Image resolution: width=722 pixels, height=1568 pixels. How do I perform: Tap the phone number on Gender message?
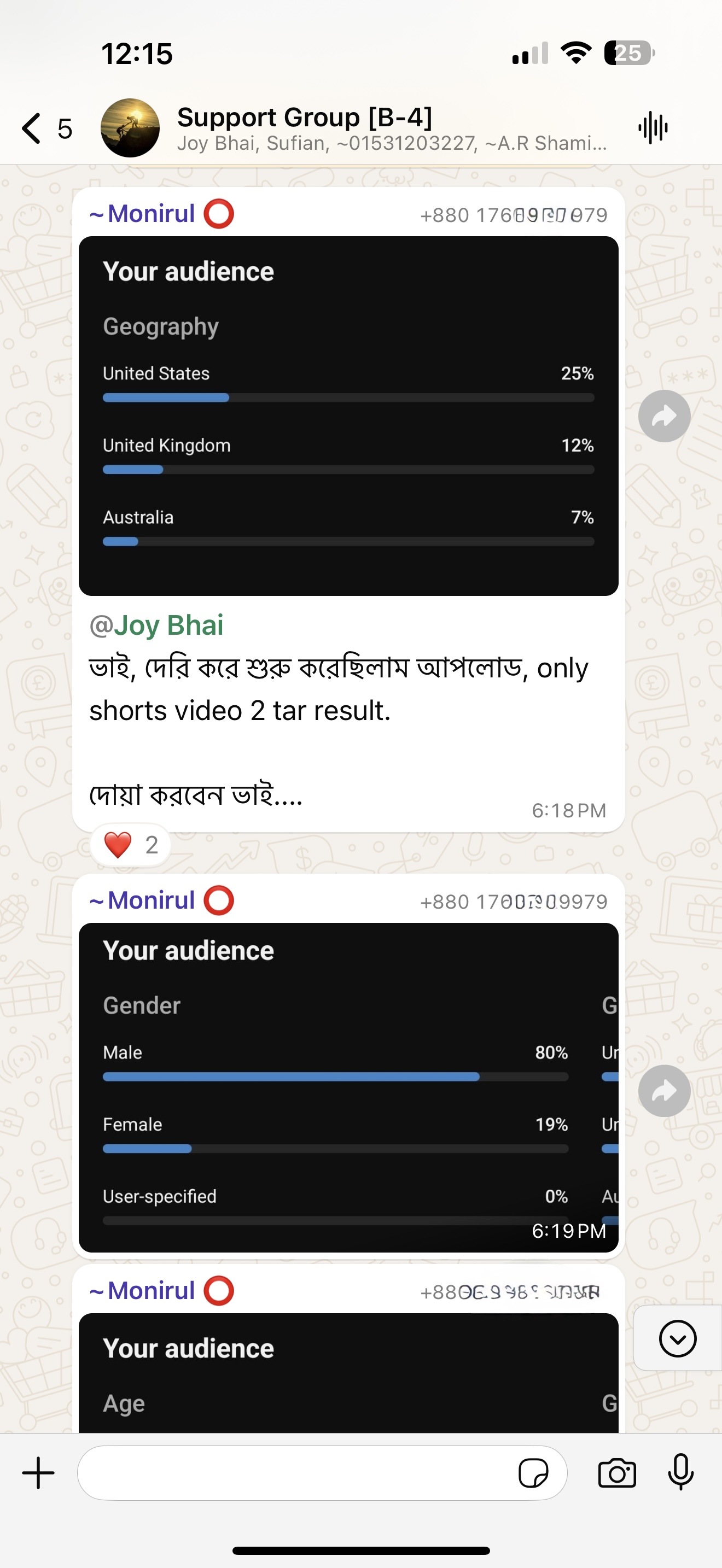[x=513, y=902]
